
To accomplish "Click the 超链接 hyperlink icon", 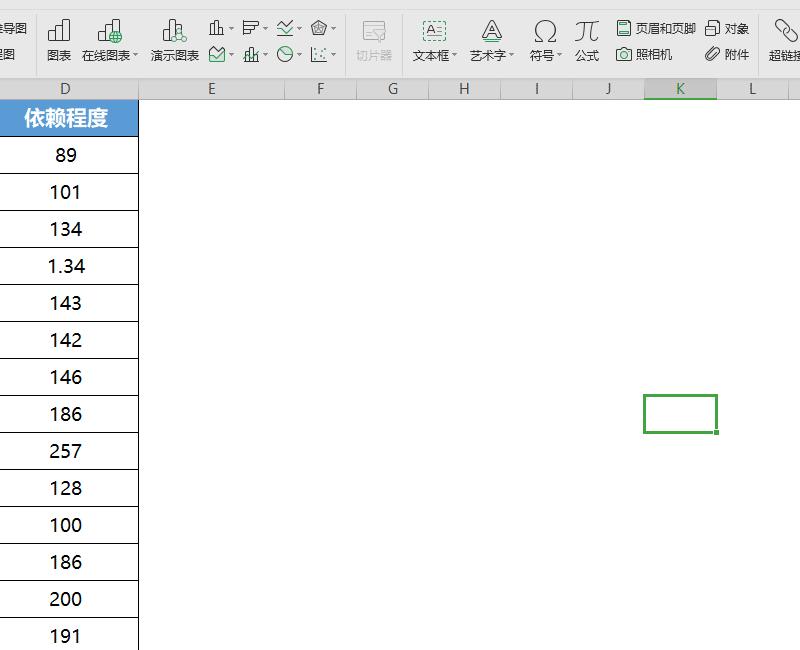I will click(785, 31).
